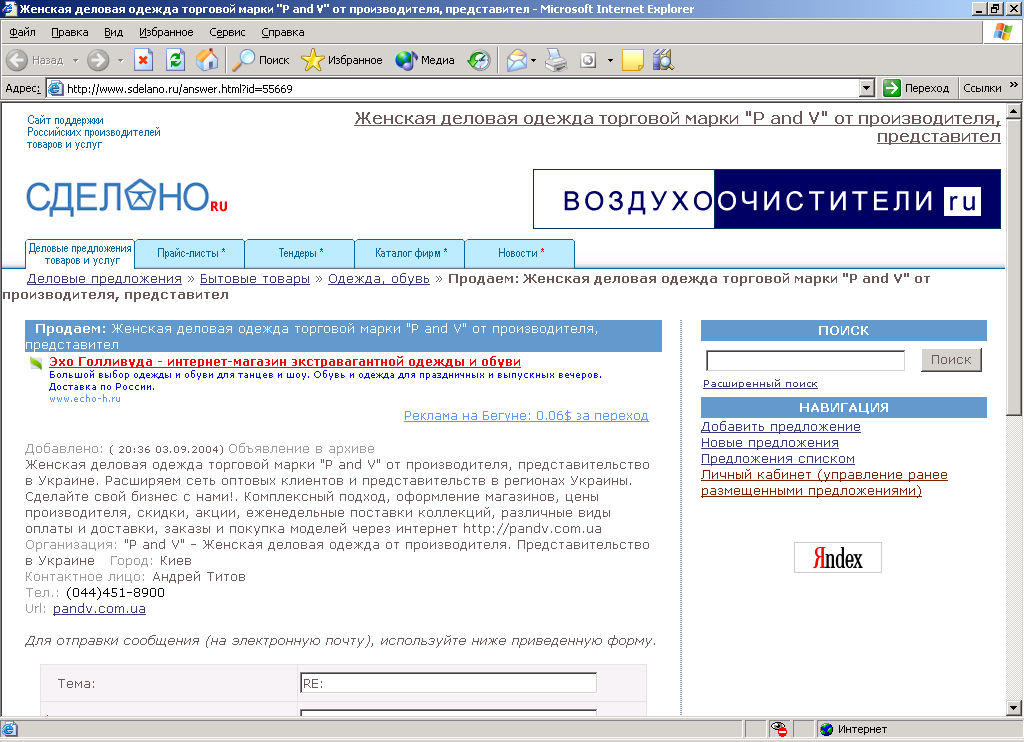This screenshot has width=1024, height=742.
Task: Click the Интернет zone globe icon
Action: pos(827,729)
